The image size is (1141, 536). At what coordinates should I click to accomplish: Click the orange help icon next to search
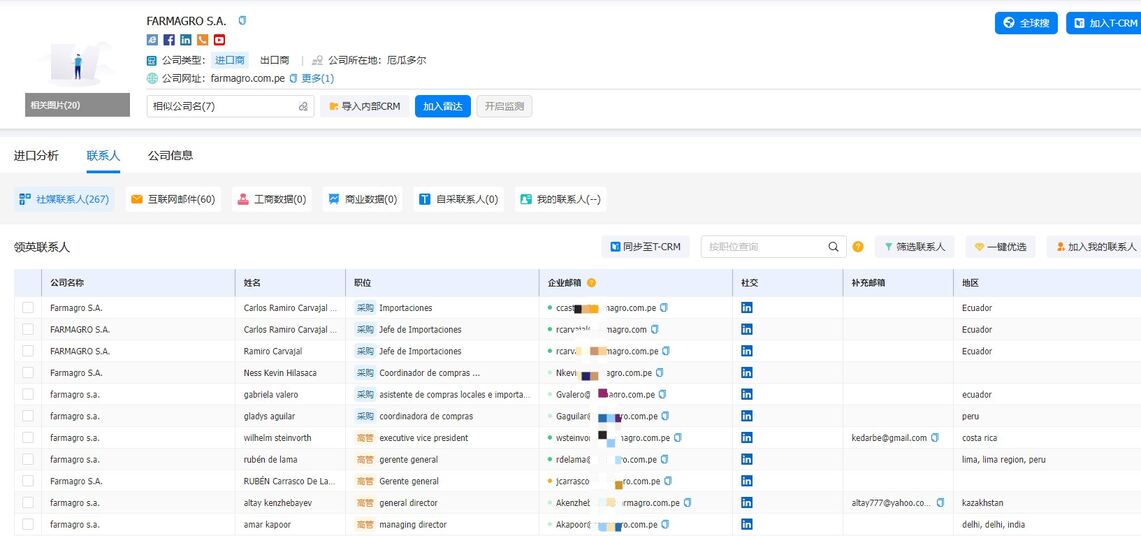[858, 247]
